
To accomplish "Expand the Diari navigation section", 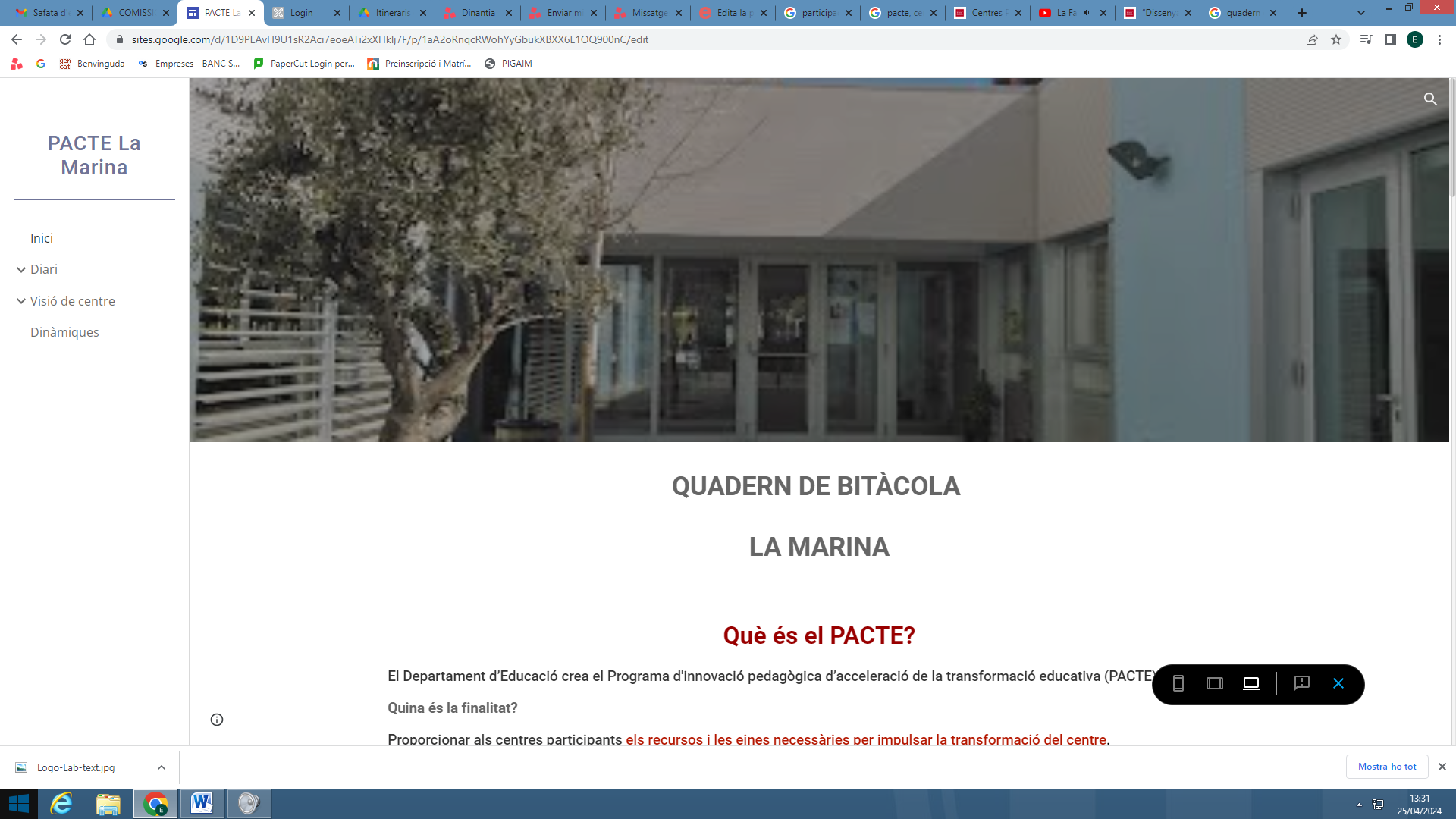I will (21, 270).
